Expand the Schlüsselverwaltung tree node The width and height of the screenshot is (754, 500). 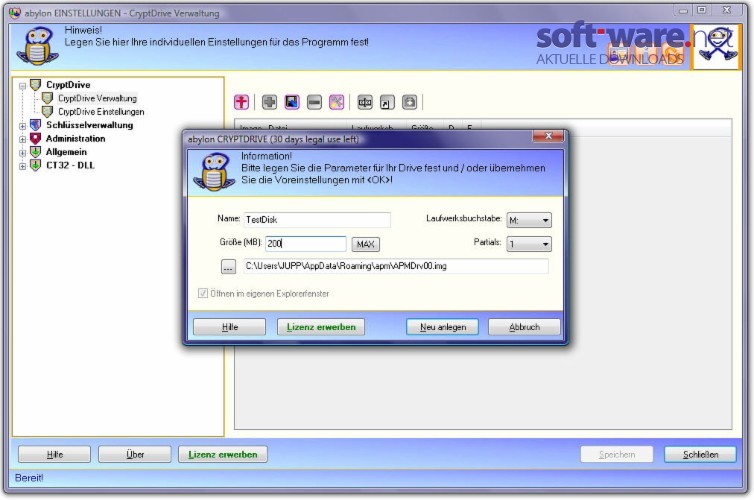[22, 126]
